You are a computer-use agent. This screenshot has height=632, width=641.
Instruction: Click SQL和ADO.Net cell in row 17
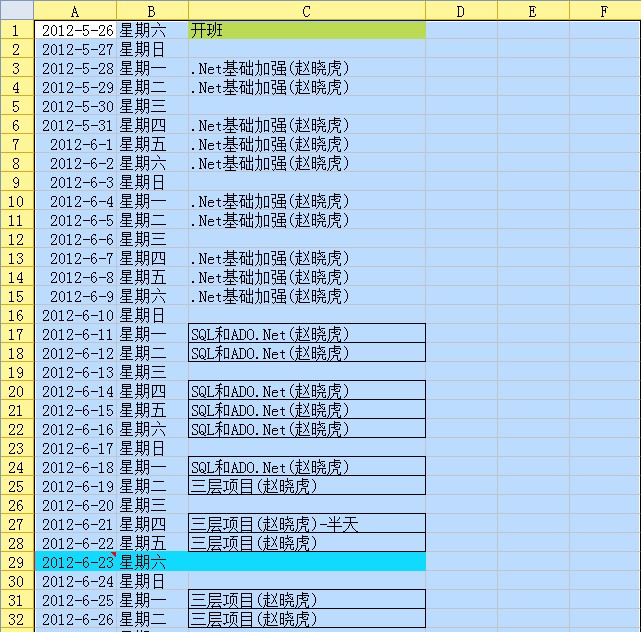click(x=307, y=334)
